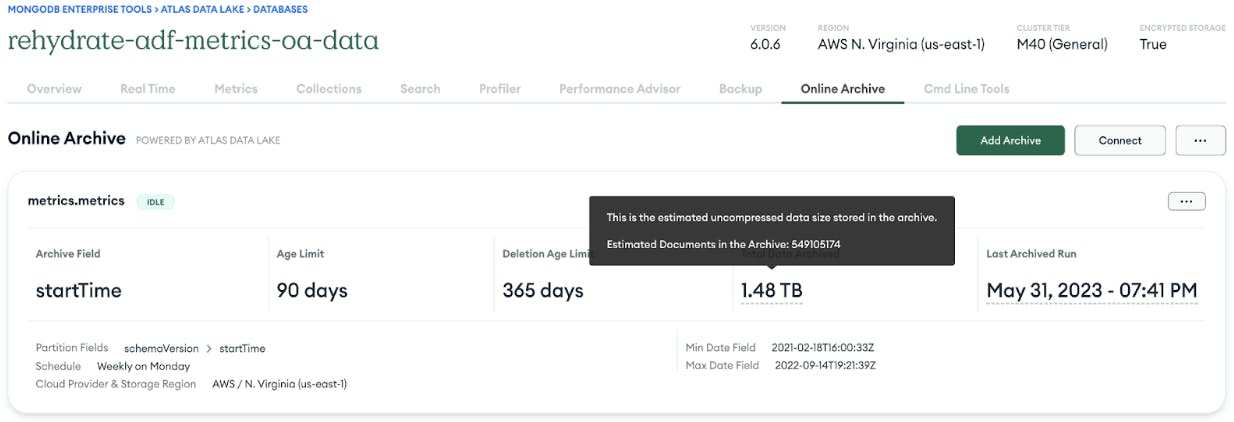Open the Performance Advisor tab
The image size is (1234, 422).
(x=619, y=89)
